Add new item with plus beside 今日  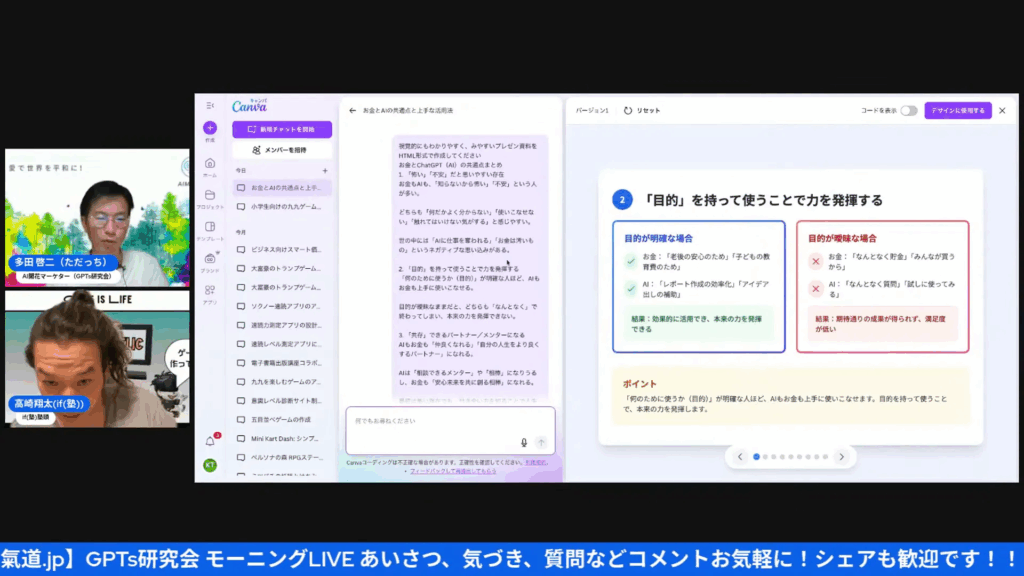[x=325, y=170]
